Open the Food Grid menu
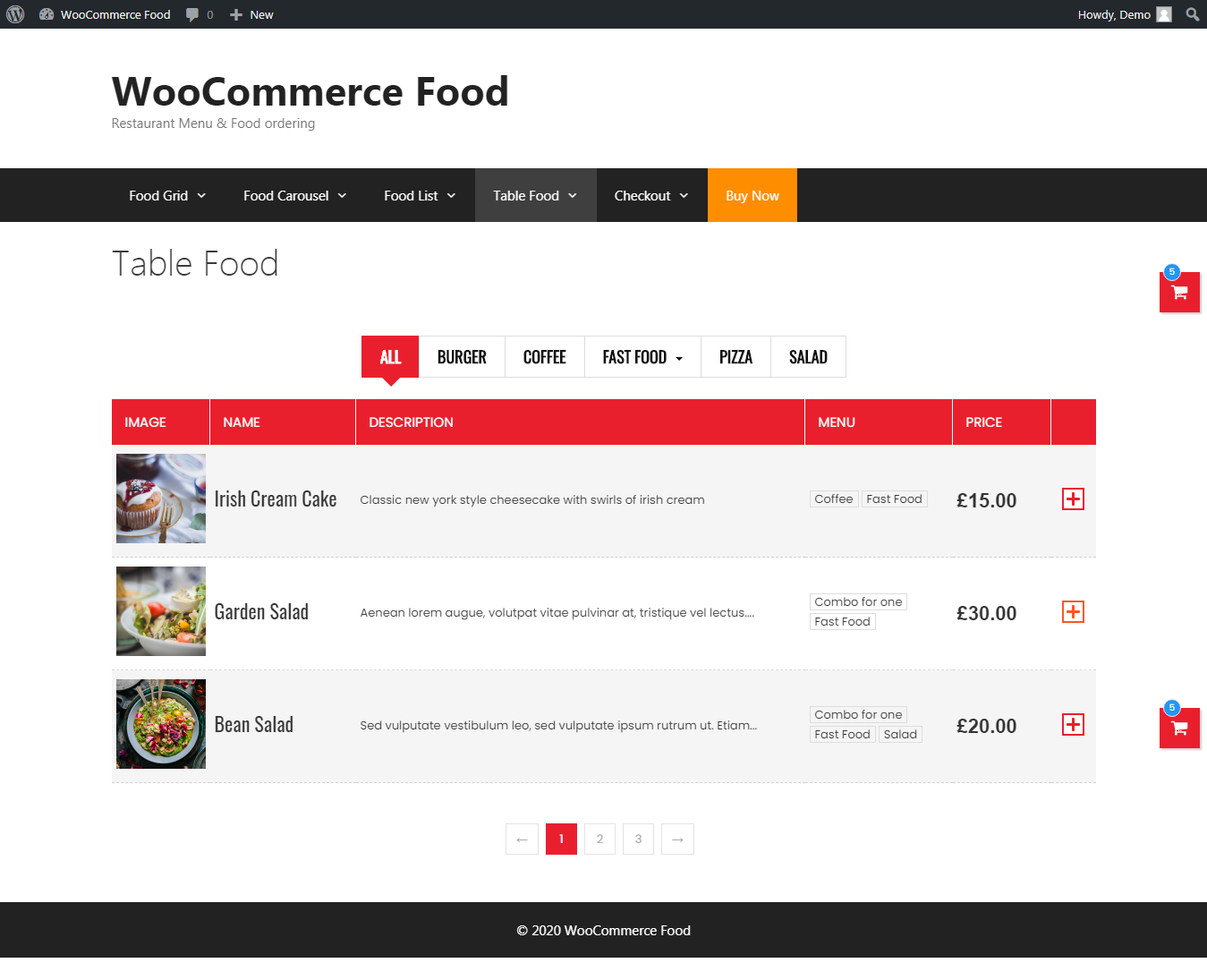Screen dimensions: 1207x980 coord(166,195)
